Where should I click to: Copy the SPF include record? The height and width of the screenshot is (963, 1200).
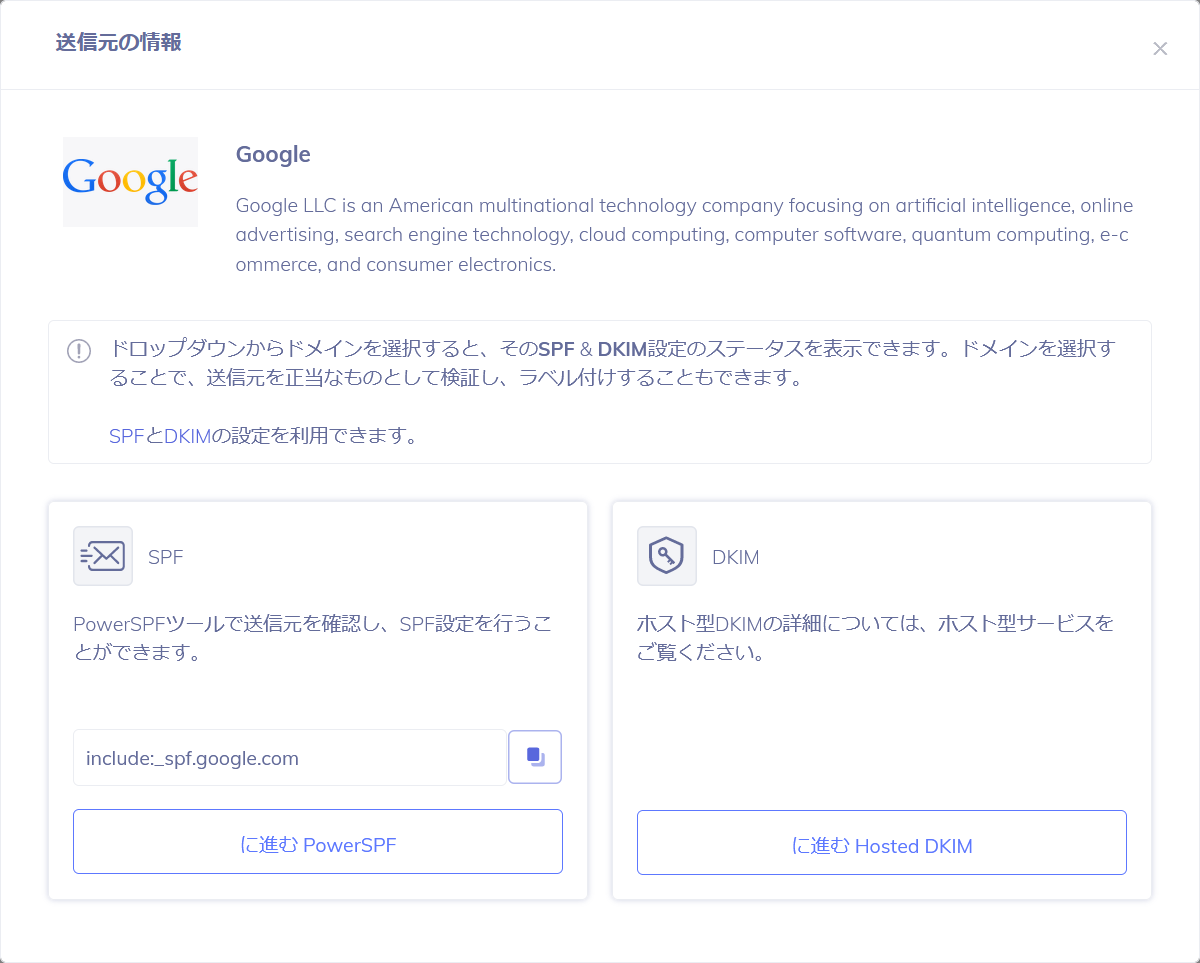tap(535, 757)
